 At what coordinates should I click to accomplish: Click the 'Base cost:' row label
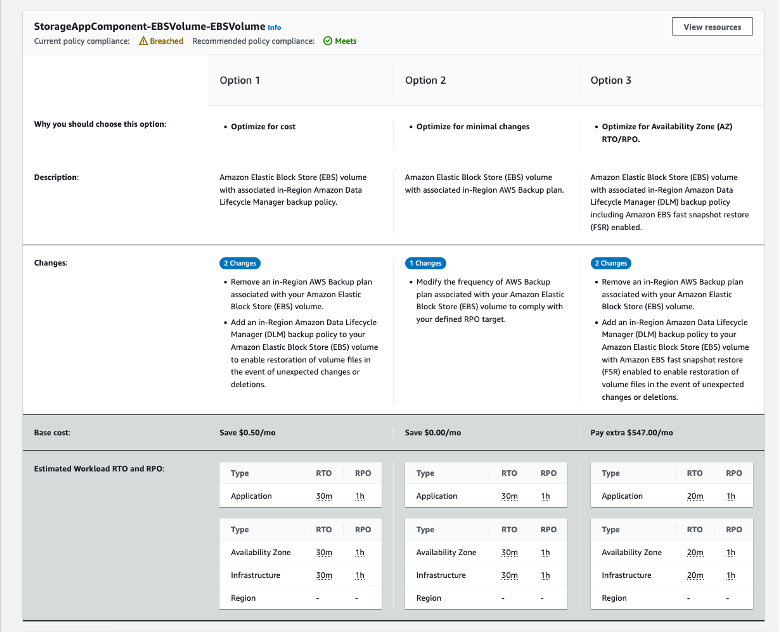click(52, 432)
